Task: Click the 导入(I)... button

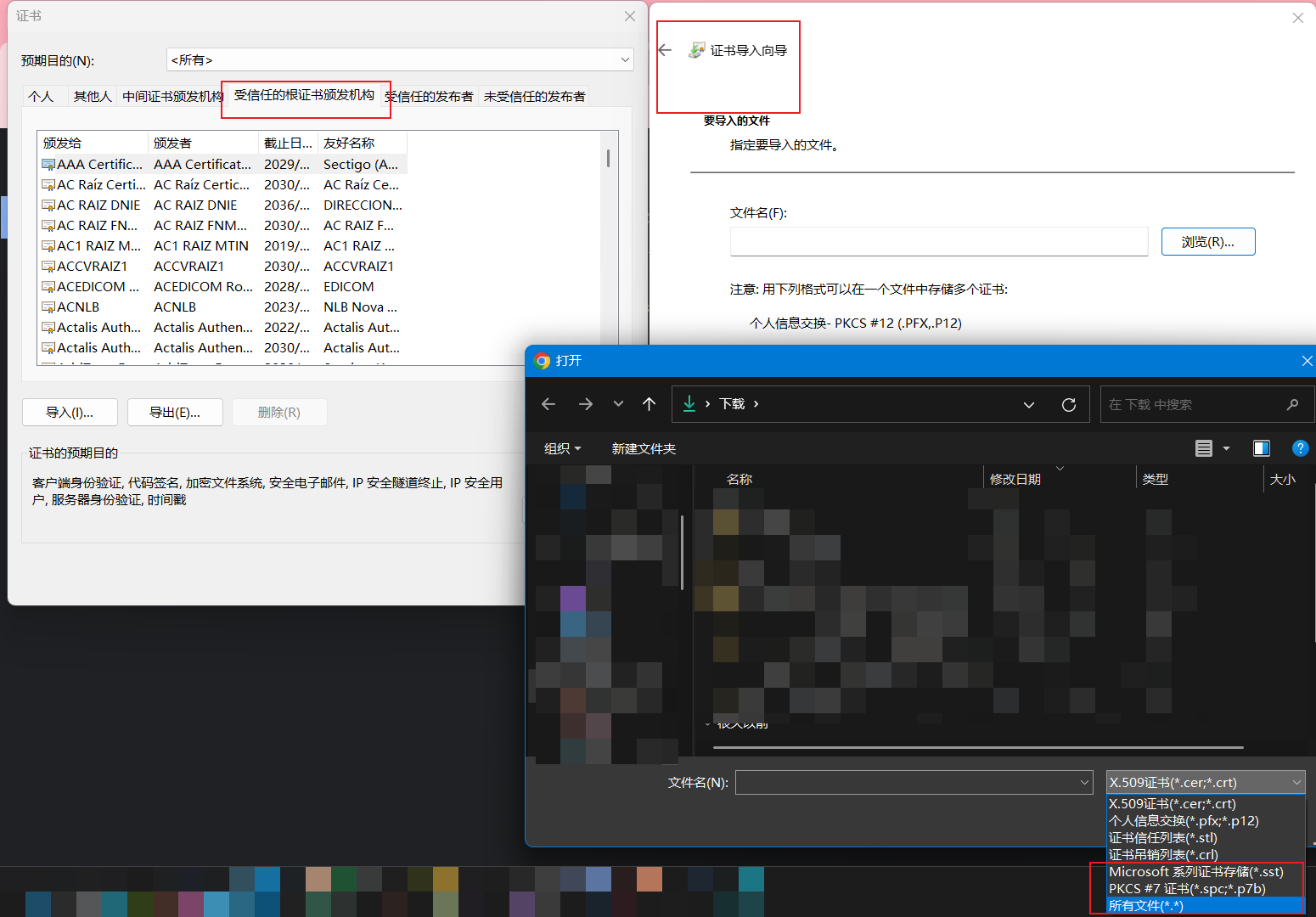Action: pyautogui.click(x=70, y=413)
